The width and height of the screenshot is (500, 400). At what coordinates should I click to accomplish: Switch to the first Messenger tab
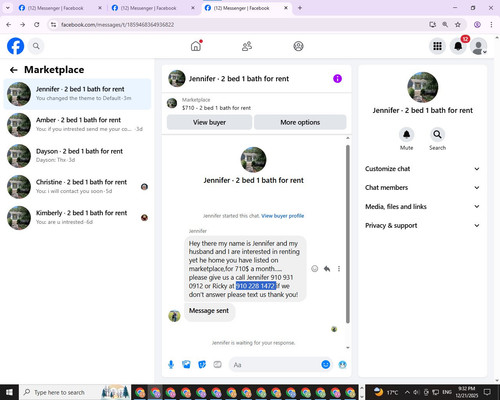point(60,8)
